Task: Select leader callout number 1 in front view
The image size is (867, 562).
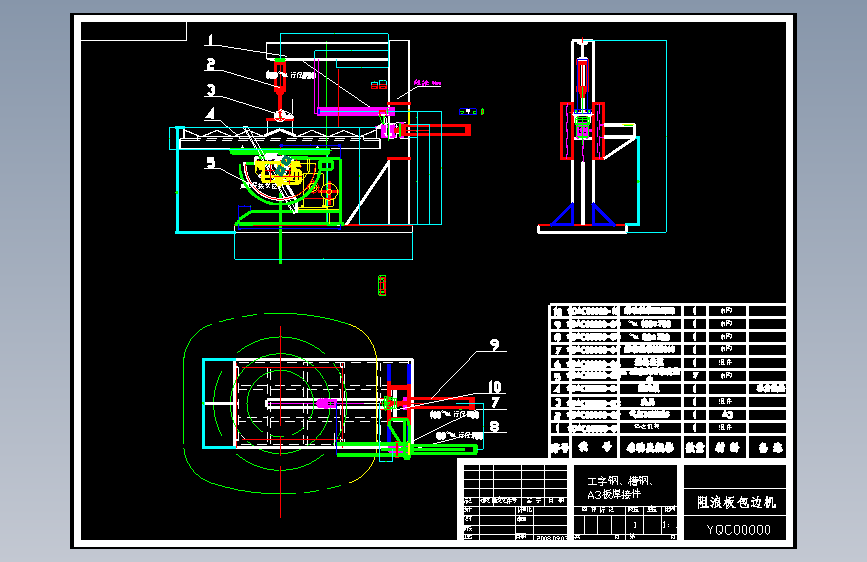Action: (210, 40)
